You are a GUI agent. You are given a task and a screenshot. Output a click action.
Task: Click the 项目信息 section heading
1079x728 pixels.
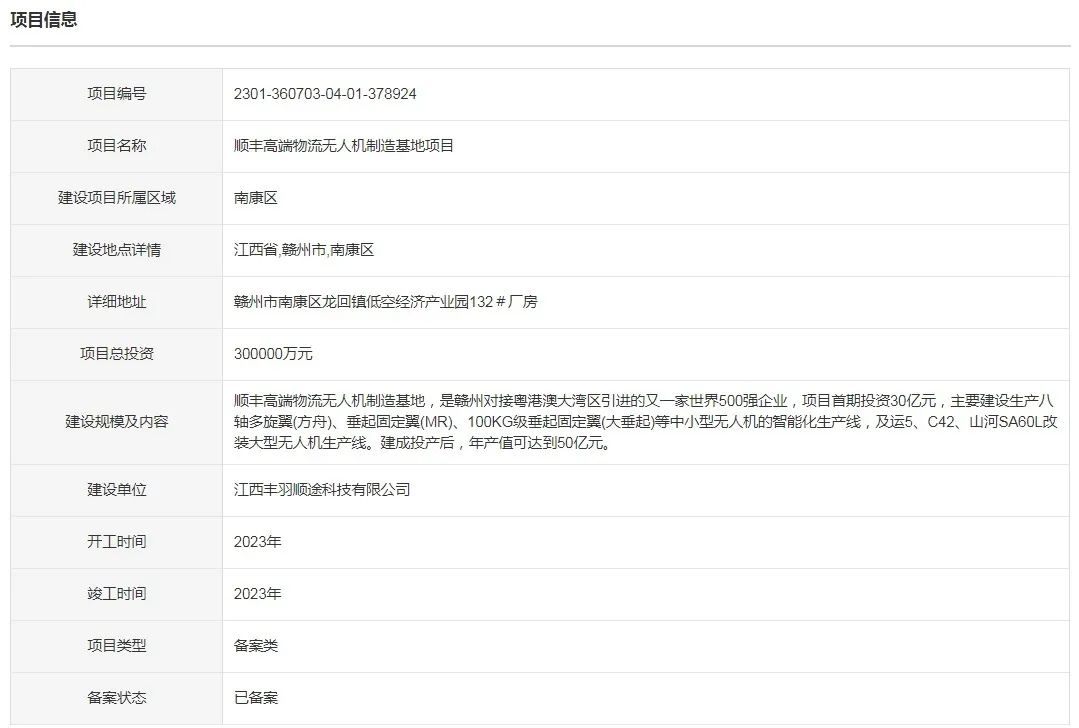(x=43, y=19)
